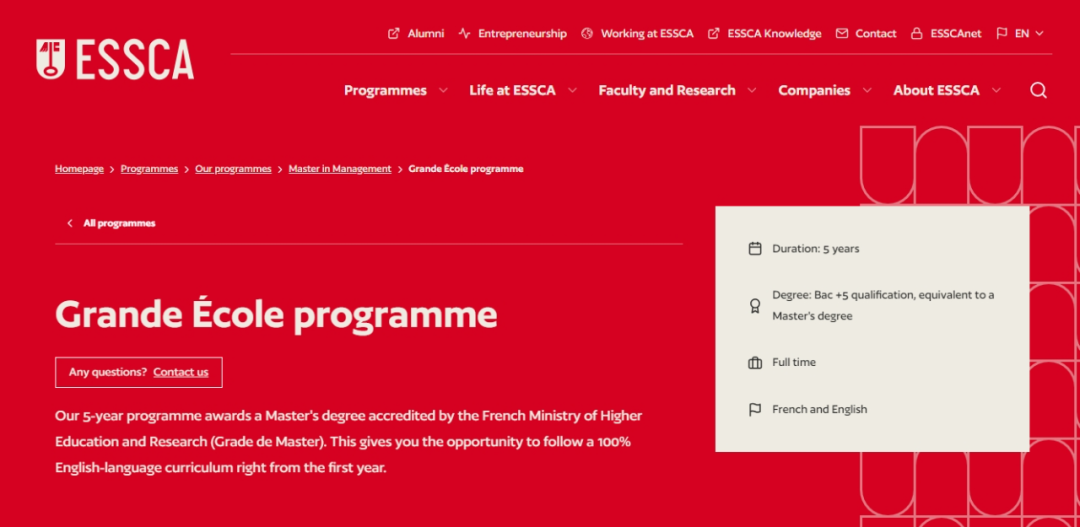Screen dimensions: 1080x527
Task: Expand the Companies menu chevron
Action: (x=866, y=90)
